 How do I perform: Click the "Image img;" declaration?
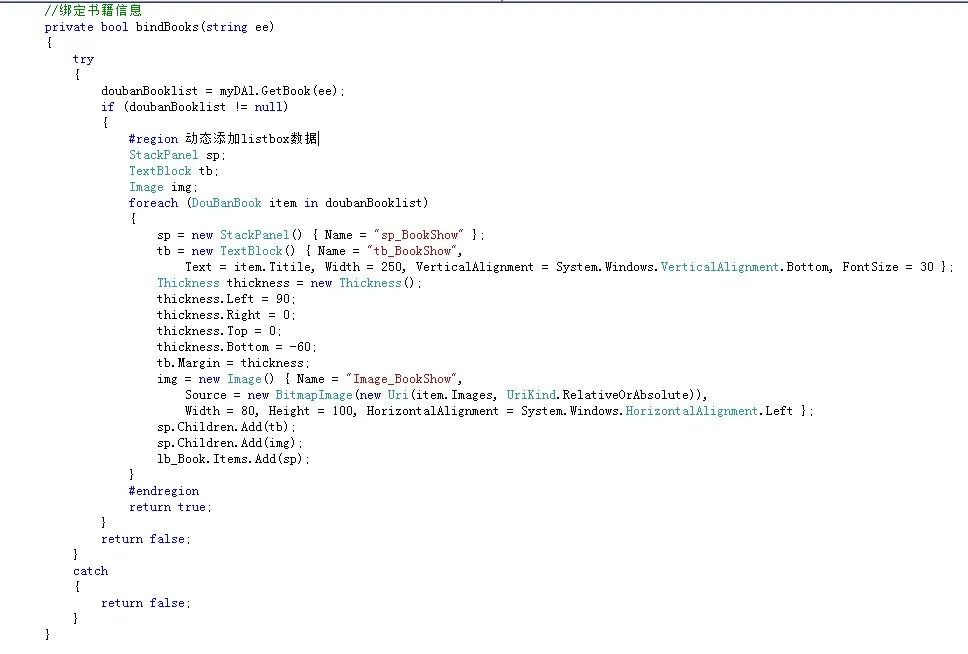click(x=163, y=187)
